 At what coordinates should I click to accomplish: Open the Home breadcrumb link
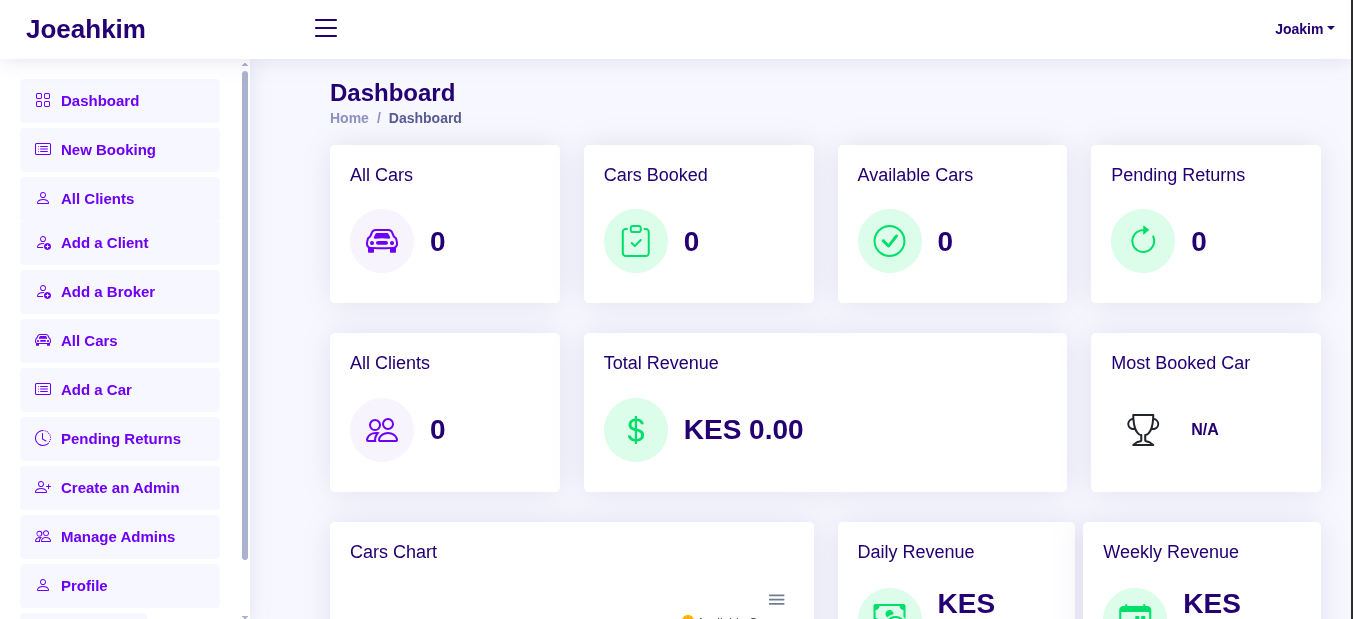349,118
